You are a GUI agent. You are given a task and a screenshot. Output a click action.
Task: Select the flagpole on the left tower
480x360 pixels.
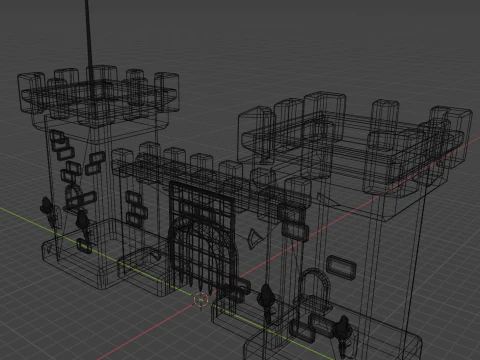point(89,50)
